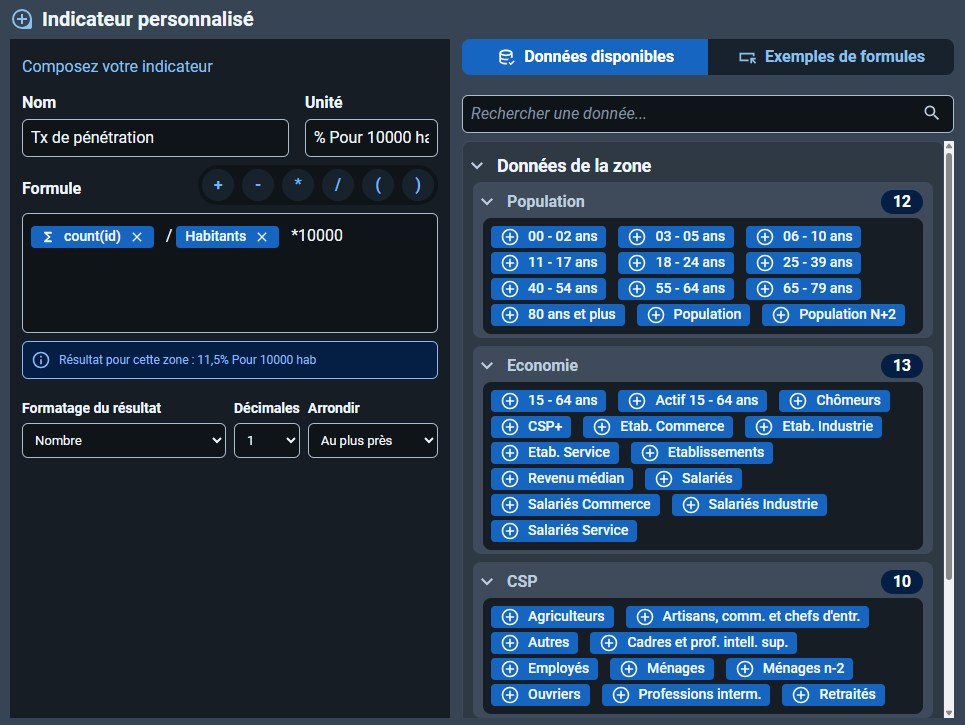Click the search magnifier icon
Viewport: 965px width, 725px height.
tap(931, 113)
